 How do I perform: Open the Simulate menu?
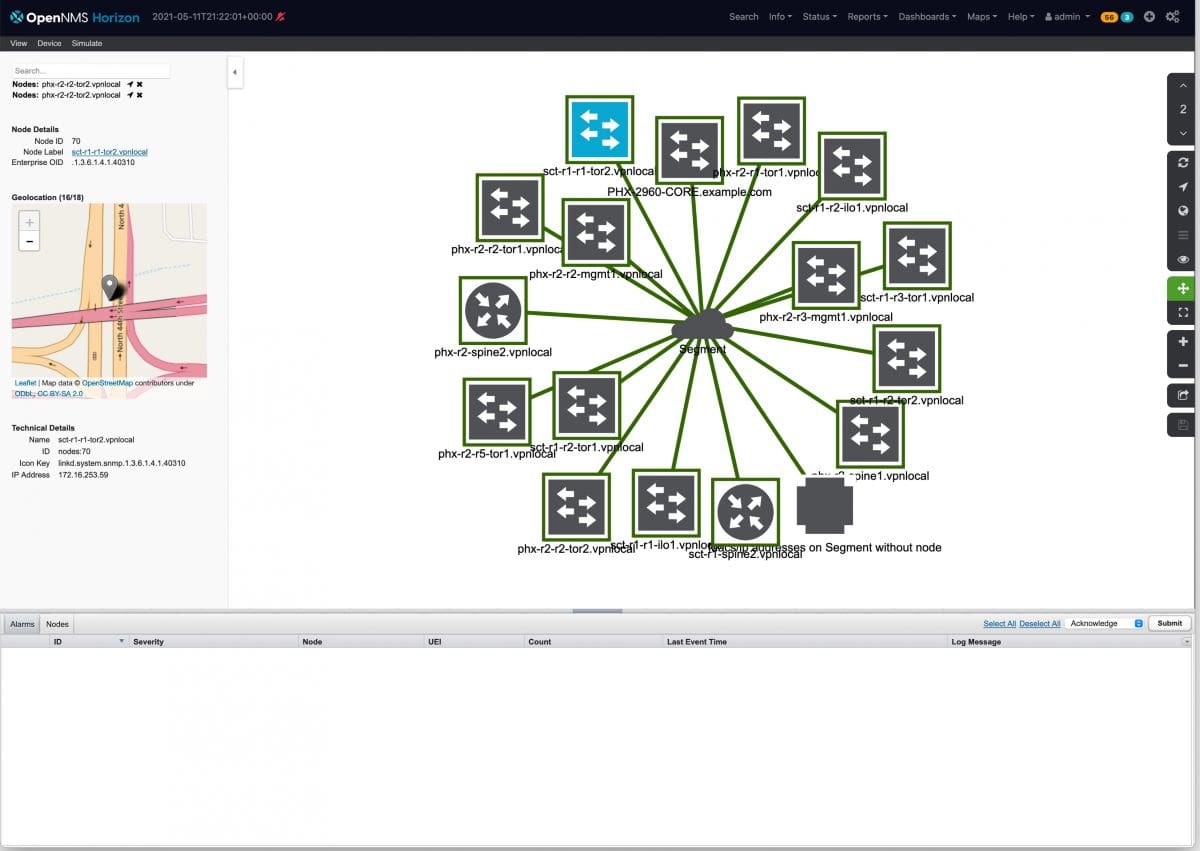[87, 43]
